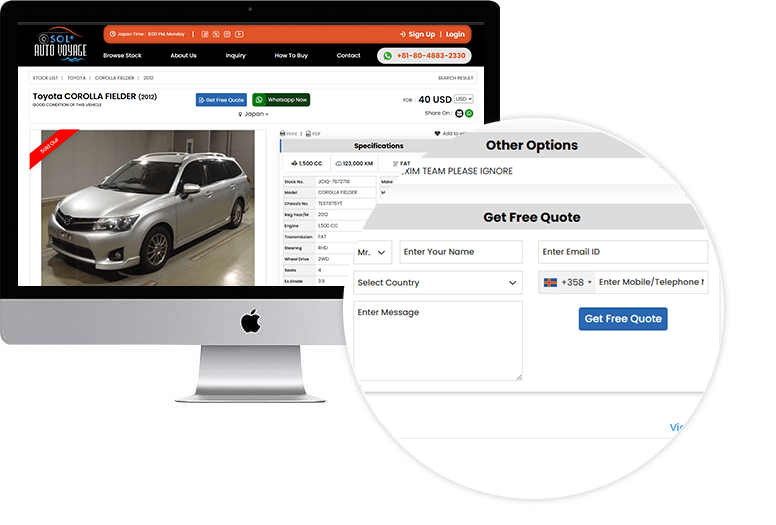Click the Specifications heading
This screenshot has height=525, width=776.
coord(379,146)
